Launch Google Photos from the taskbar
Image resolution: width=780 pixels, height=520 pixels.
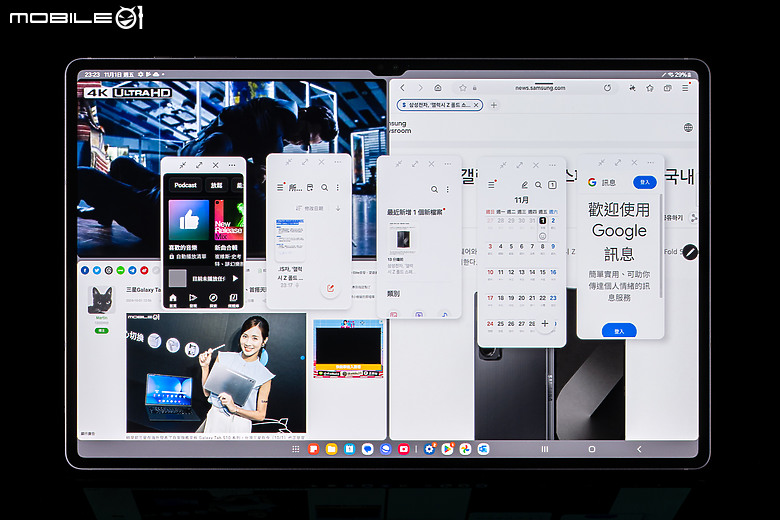point(465,449)
